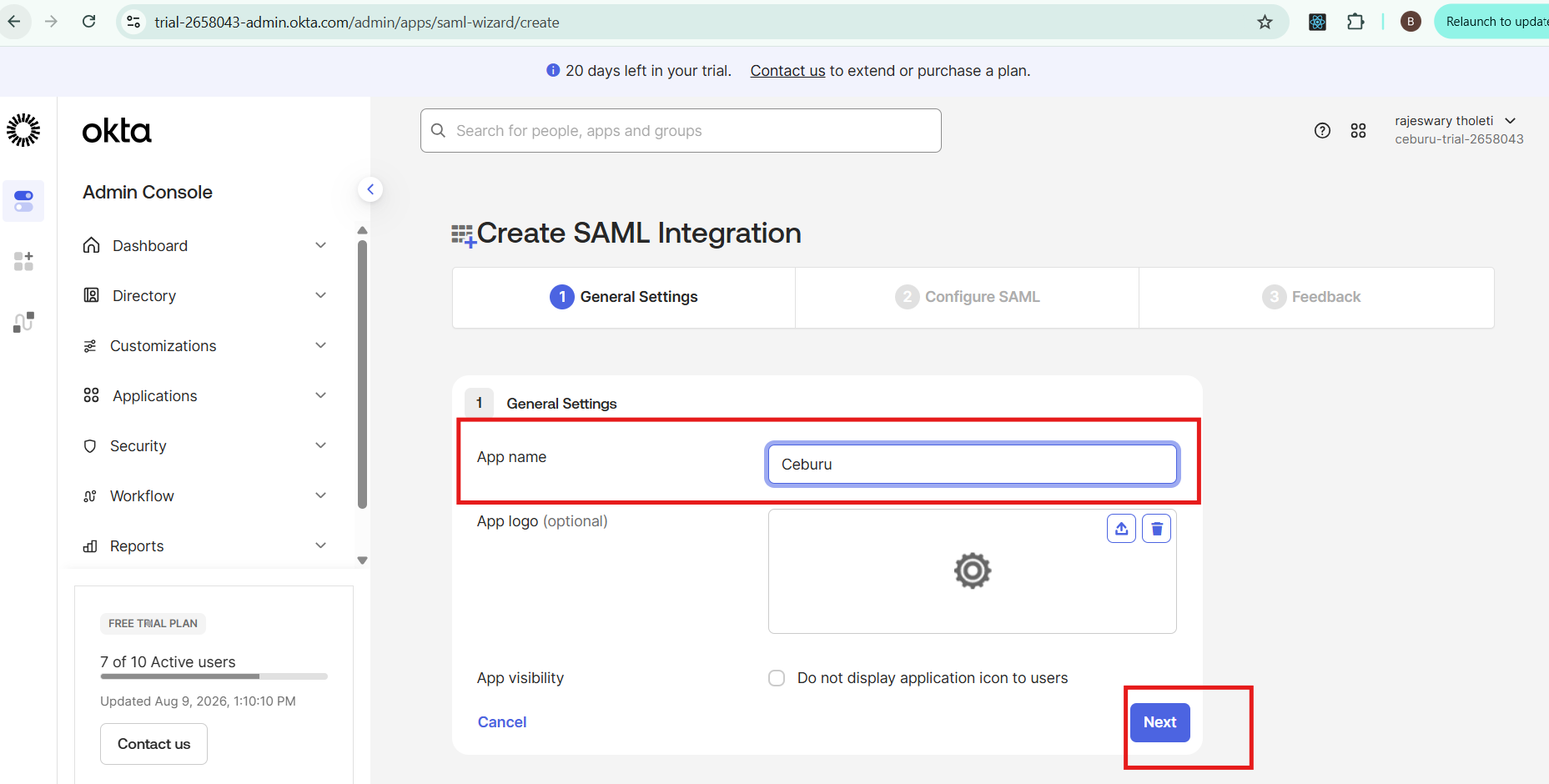Screen dimensions: 1549x784
Task: Click the Contact us button in trial plan card
Action: pos(153,744)
